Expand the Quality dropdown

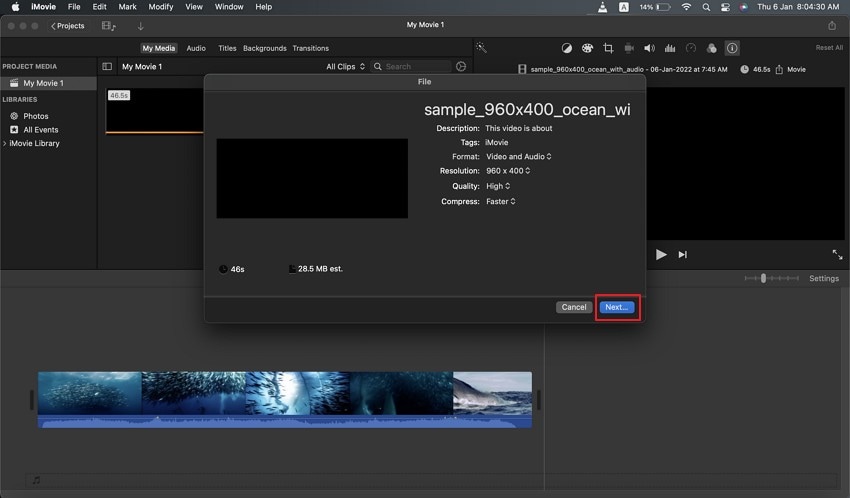[498, 186]
